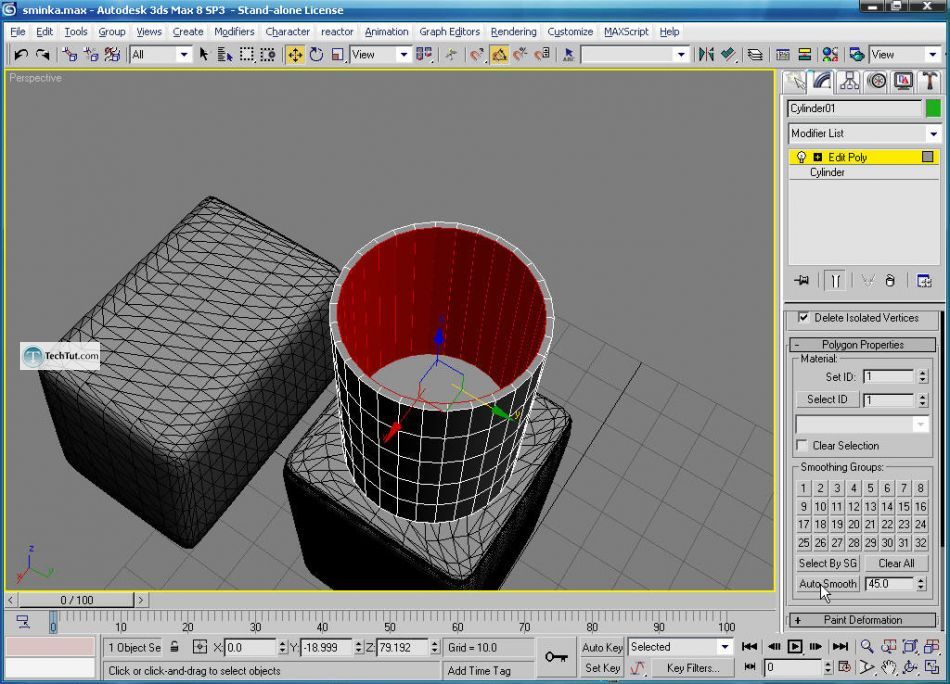Select Cylinder in the modifier stack
950x684 pixels.
tap(827, 173)
